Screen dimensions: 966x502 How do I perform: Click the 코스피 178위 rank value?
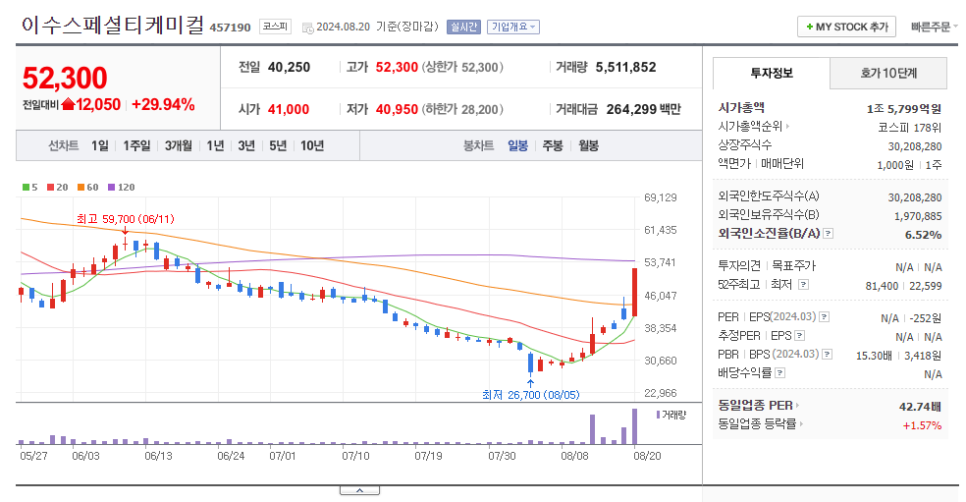pyautogui.click(x=910, y=128)
